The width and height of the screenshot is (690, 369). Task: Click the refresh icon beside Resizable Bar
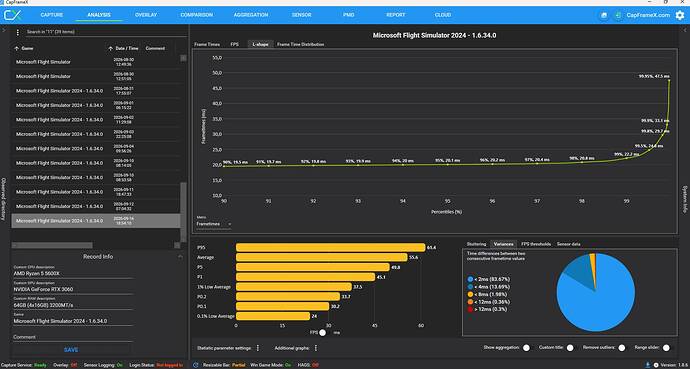coord(195,365)
